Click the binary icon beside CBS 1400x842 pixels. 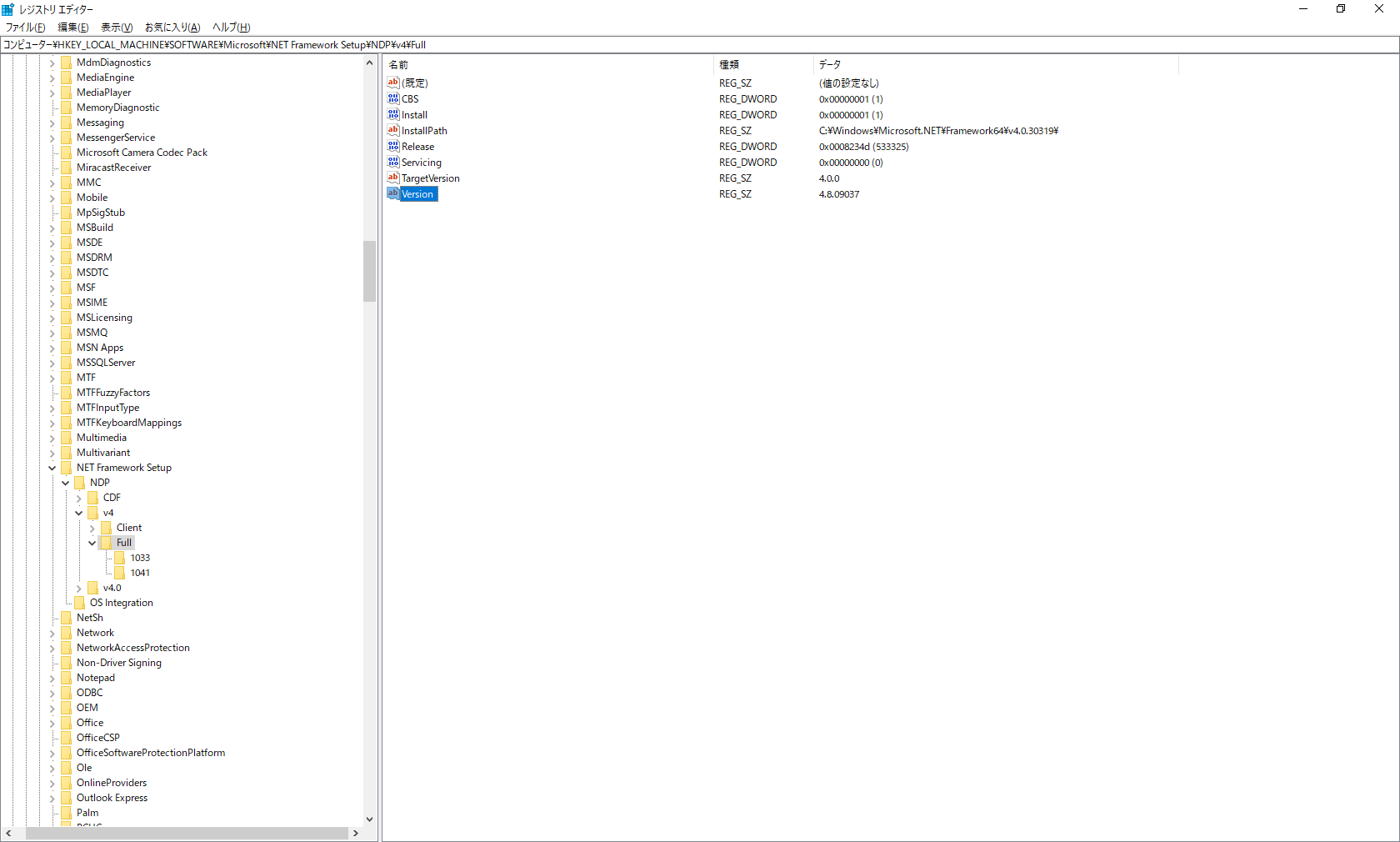[x=393, y=99]
